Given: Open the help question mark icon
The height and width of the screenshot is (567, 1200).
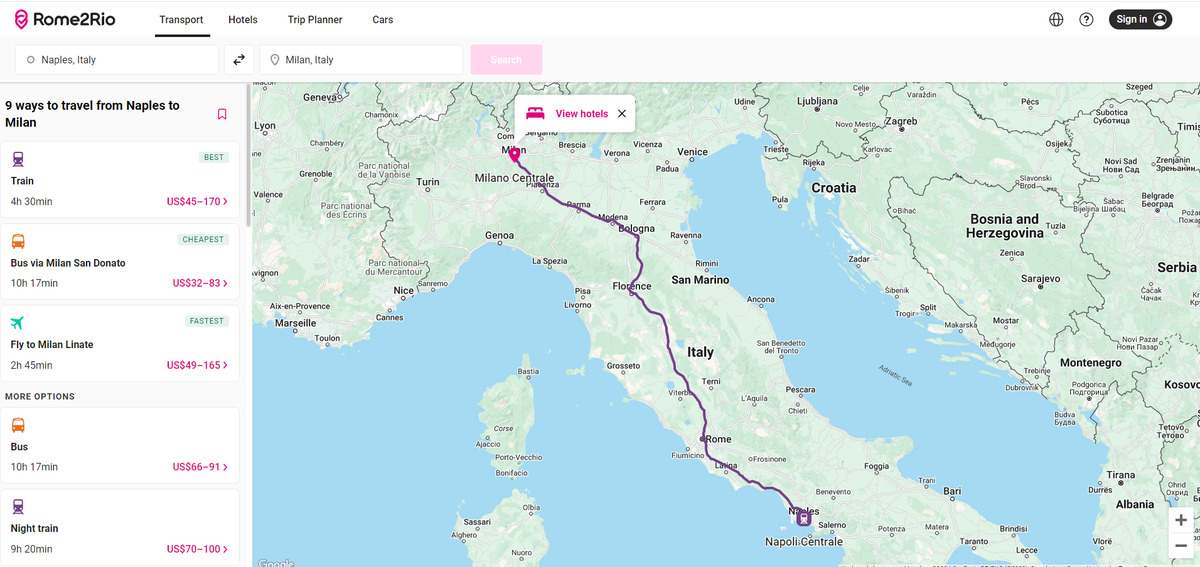Looking at the screenshot, I should click(x=1086, y=19).
